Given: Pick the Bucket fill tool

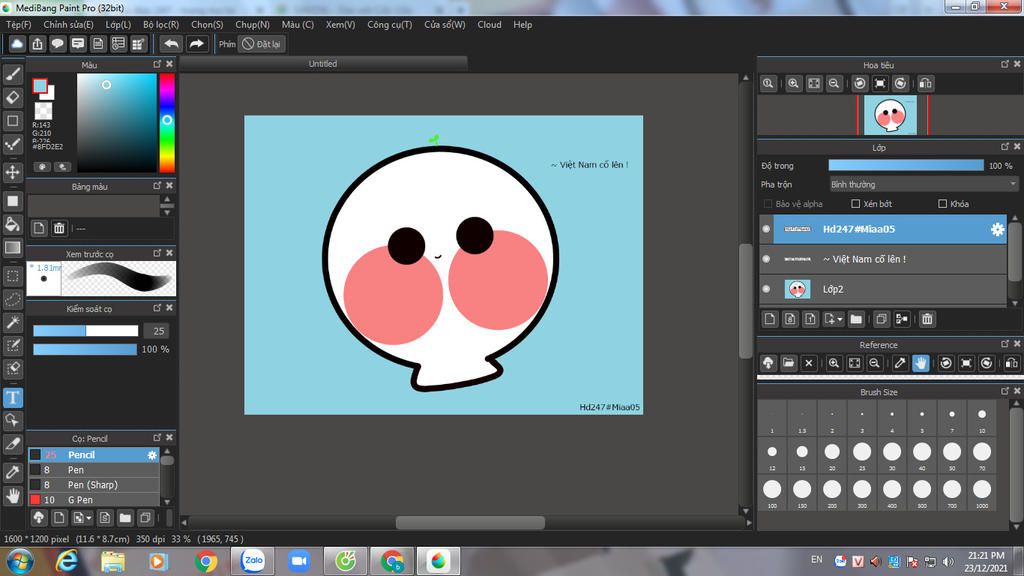Looking at the screenshot, I should pyautogui.click(x=13, y=224).
